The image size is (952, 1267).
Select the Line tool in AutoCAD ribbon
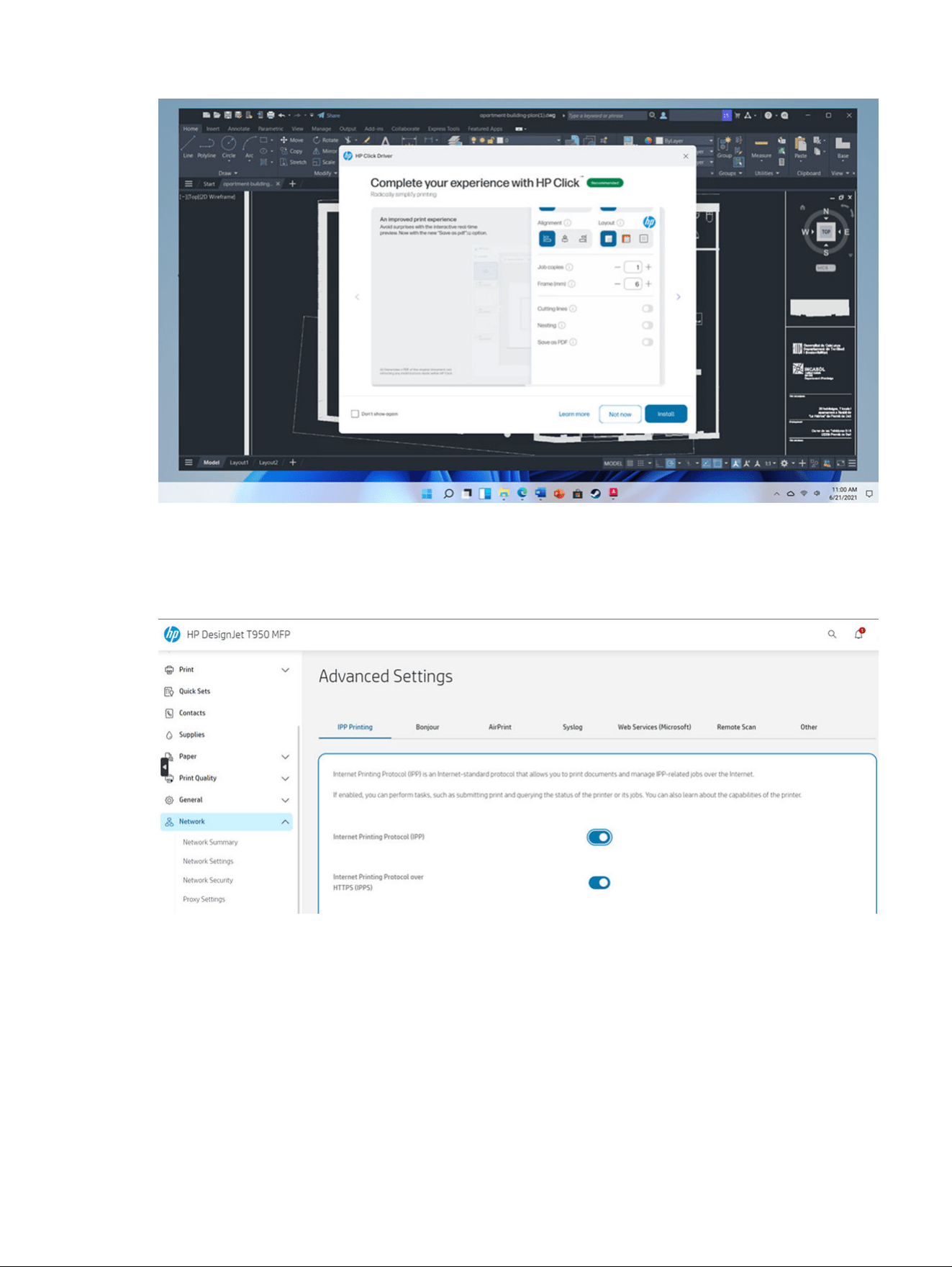(x=187, y=146)
